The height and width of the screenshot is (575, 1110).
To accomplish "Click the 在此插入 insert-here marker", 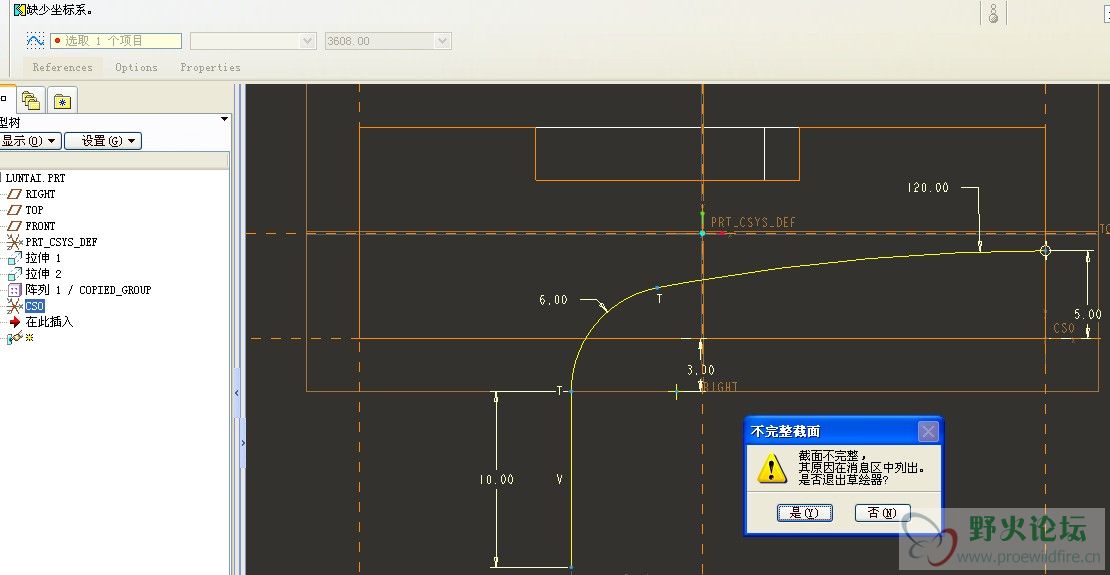I will (49, 322).
